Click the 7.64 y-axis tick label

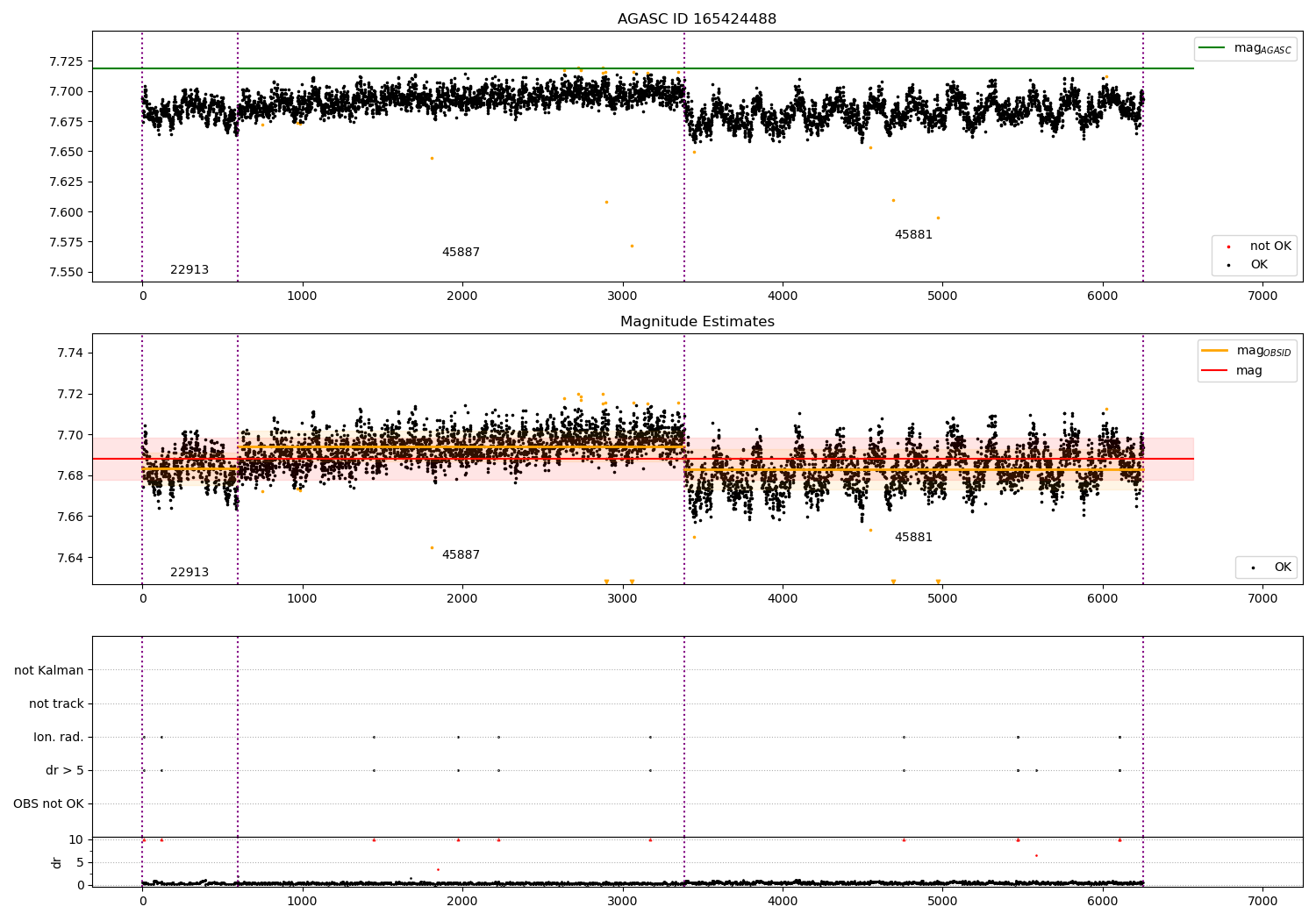pyautogui.click(x=70, y=558)
